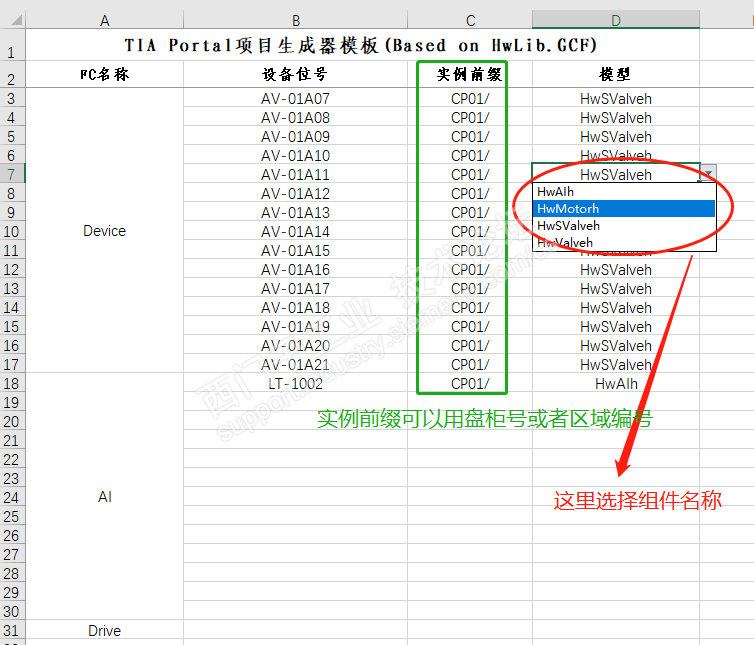Click cell AV-01A08
Screen dimensions: 754x645
tap(295, 117)
